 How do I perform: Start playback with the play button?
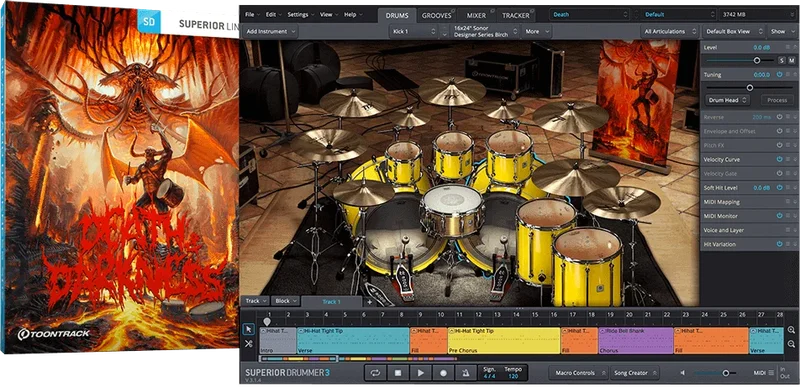tap(420, 373)
